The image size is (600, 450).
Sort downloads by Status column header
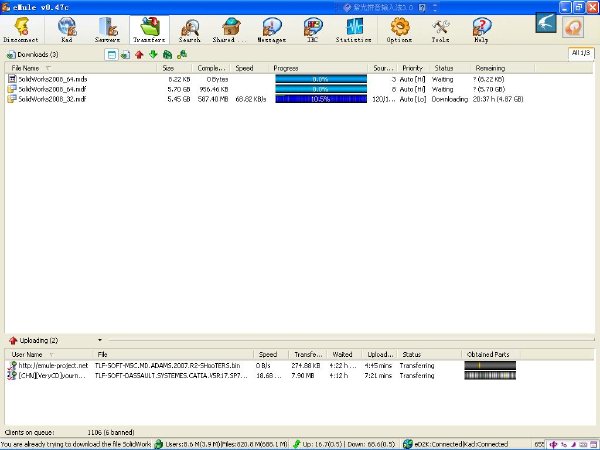click(450, 68)
